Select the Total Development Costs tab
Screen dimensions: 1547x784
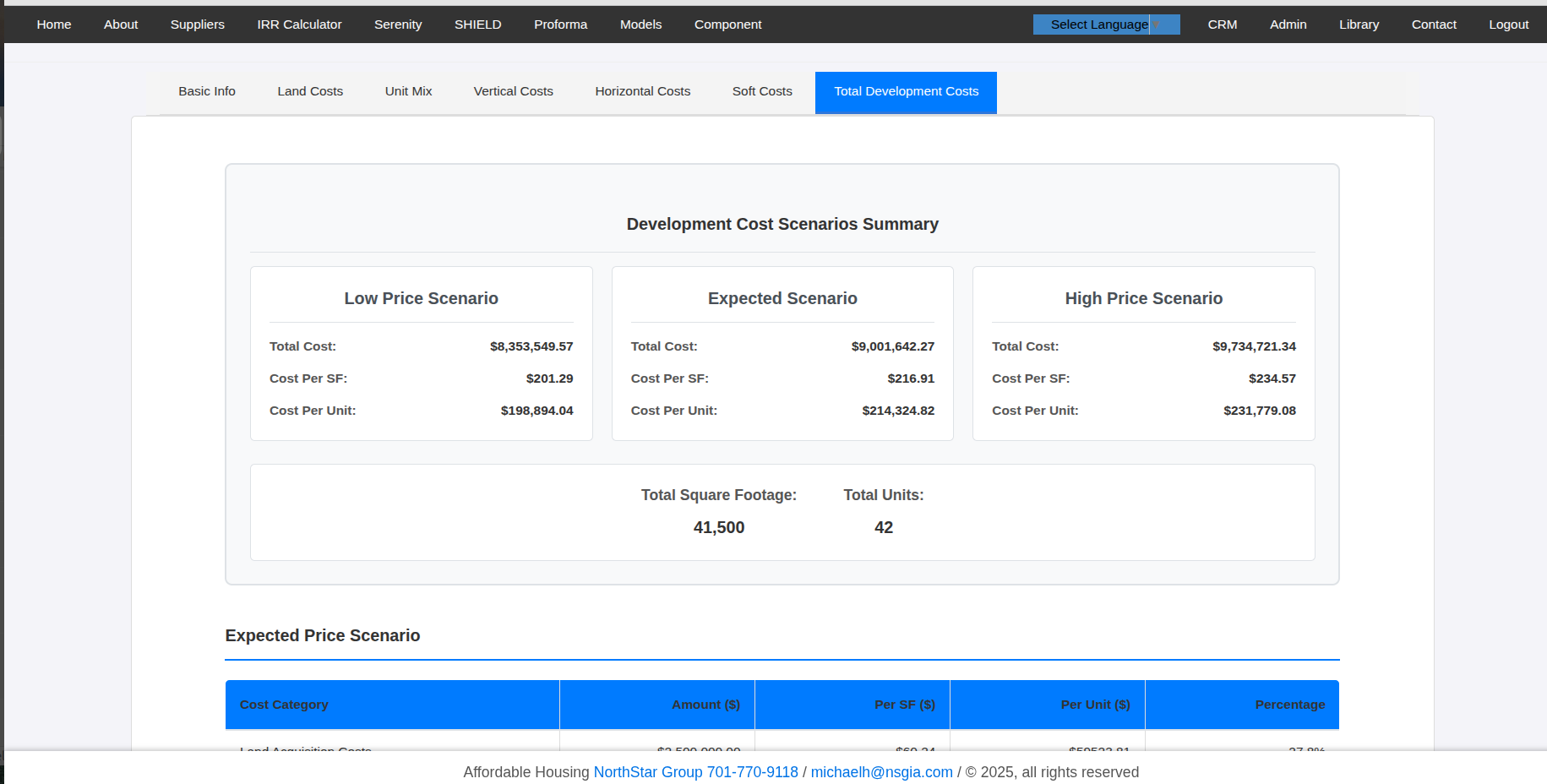[x=906, y=91]
